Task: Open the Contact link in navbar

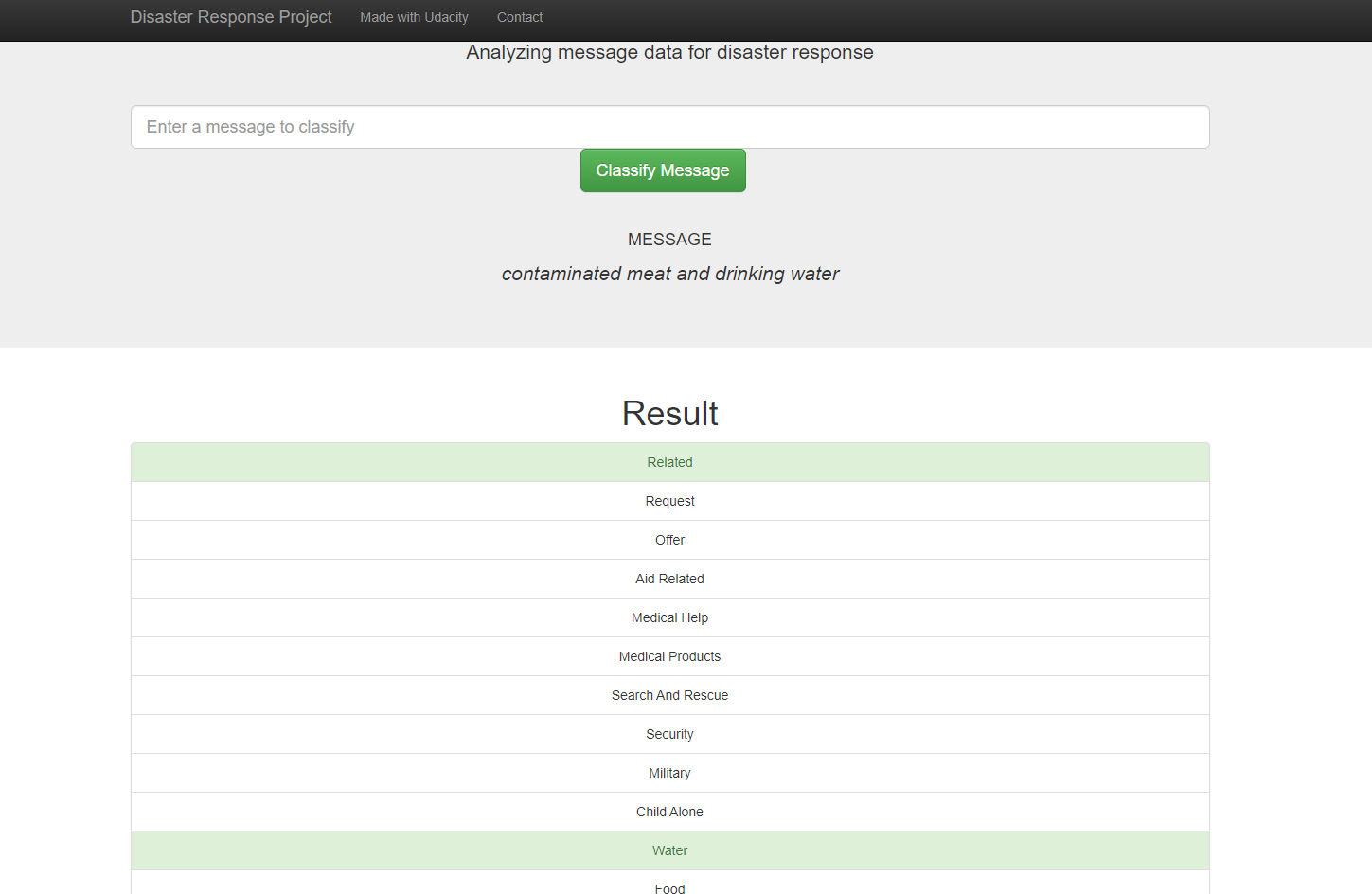Action: tap(520, 17)
